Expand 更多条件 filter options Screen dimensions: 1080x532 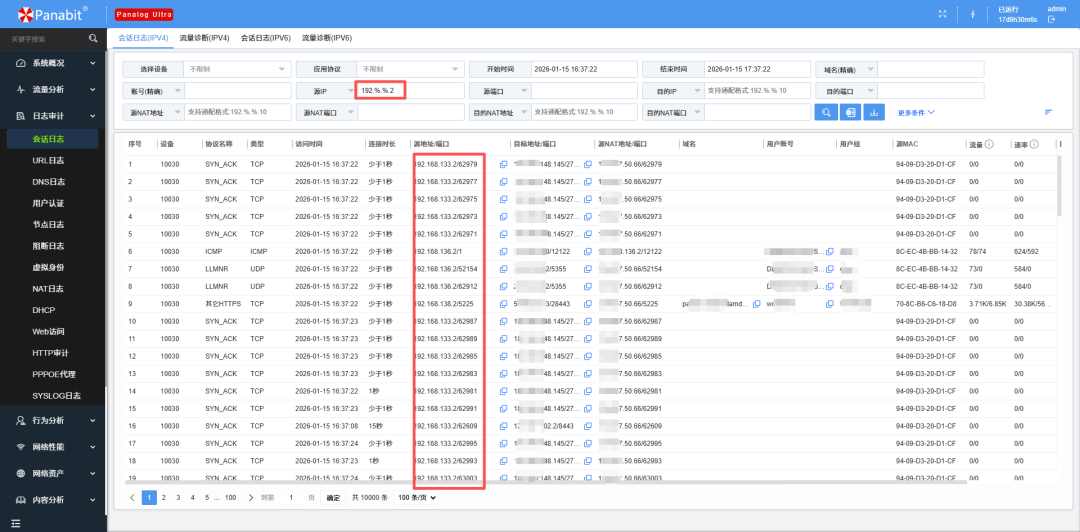(x=916, y=112)
